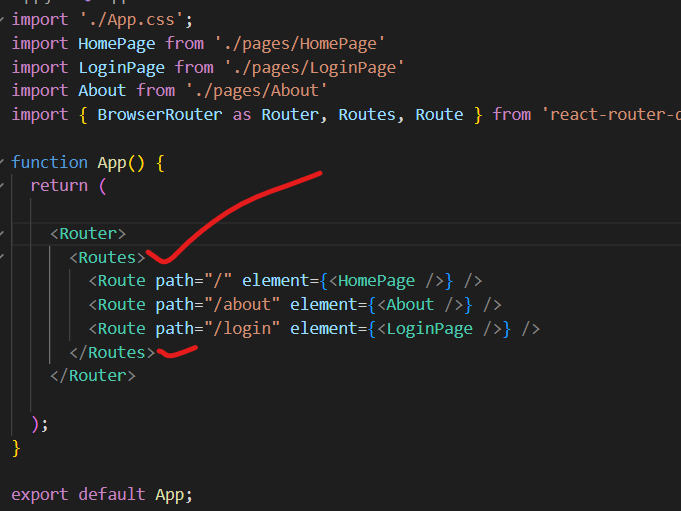Screen dimensions: 681x511
Task: Collapse the function App() code block
Action: coord(4,163)
